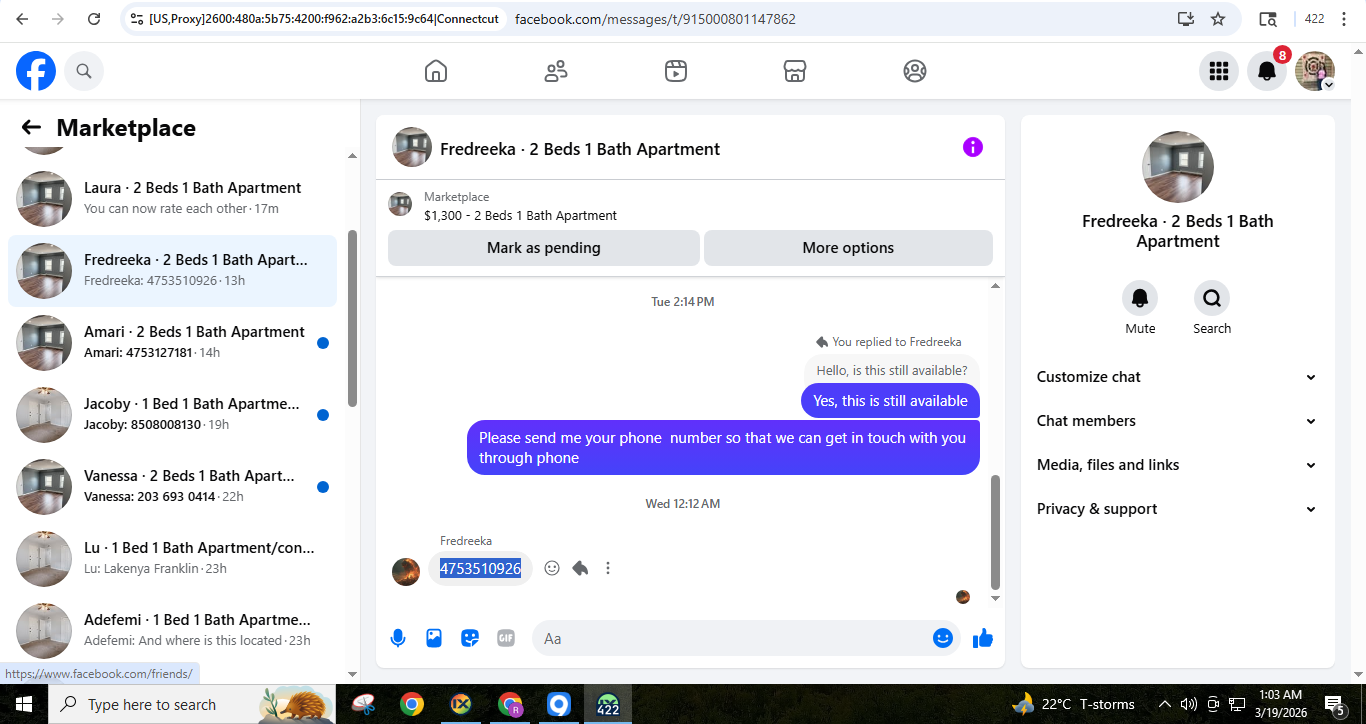Open Google Chrome from the taskbar
This screenshot has width=1366, height=724.
click(411, 704)
